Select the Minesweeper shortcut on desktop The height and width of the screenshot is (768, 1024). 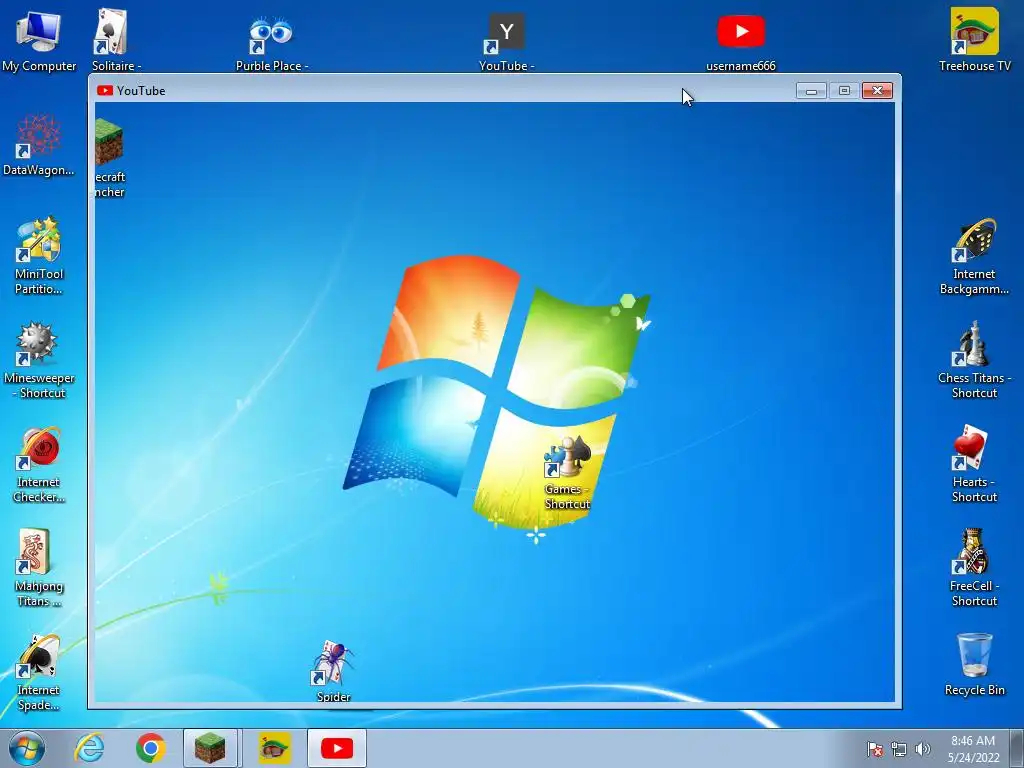tap(39, 360)
